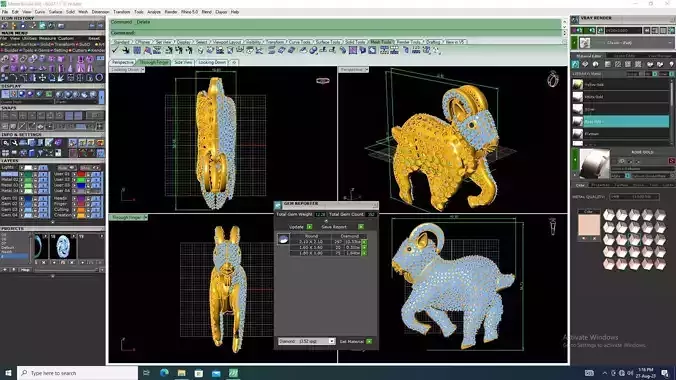Select the Looking Down viewport tab
676x380 pixels.
(x=212, y=62)
